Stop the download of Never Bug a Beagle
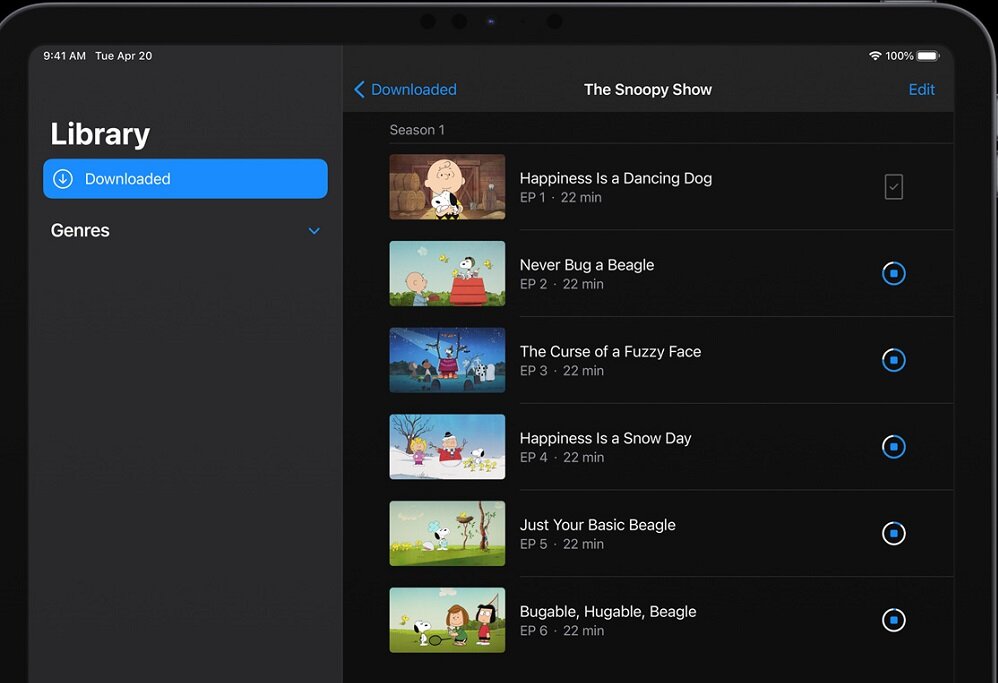The width and height of the screenshot is (998, 683). (x=893, y=273)
